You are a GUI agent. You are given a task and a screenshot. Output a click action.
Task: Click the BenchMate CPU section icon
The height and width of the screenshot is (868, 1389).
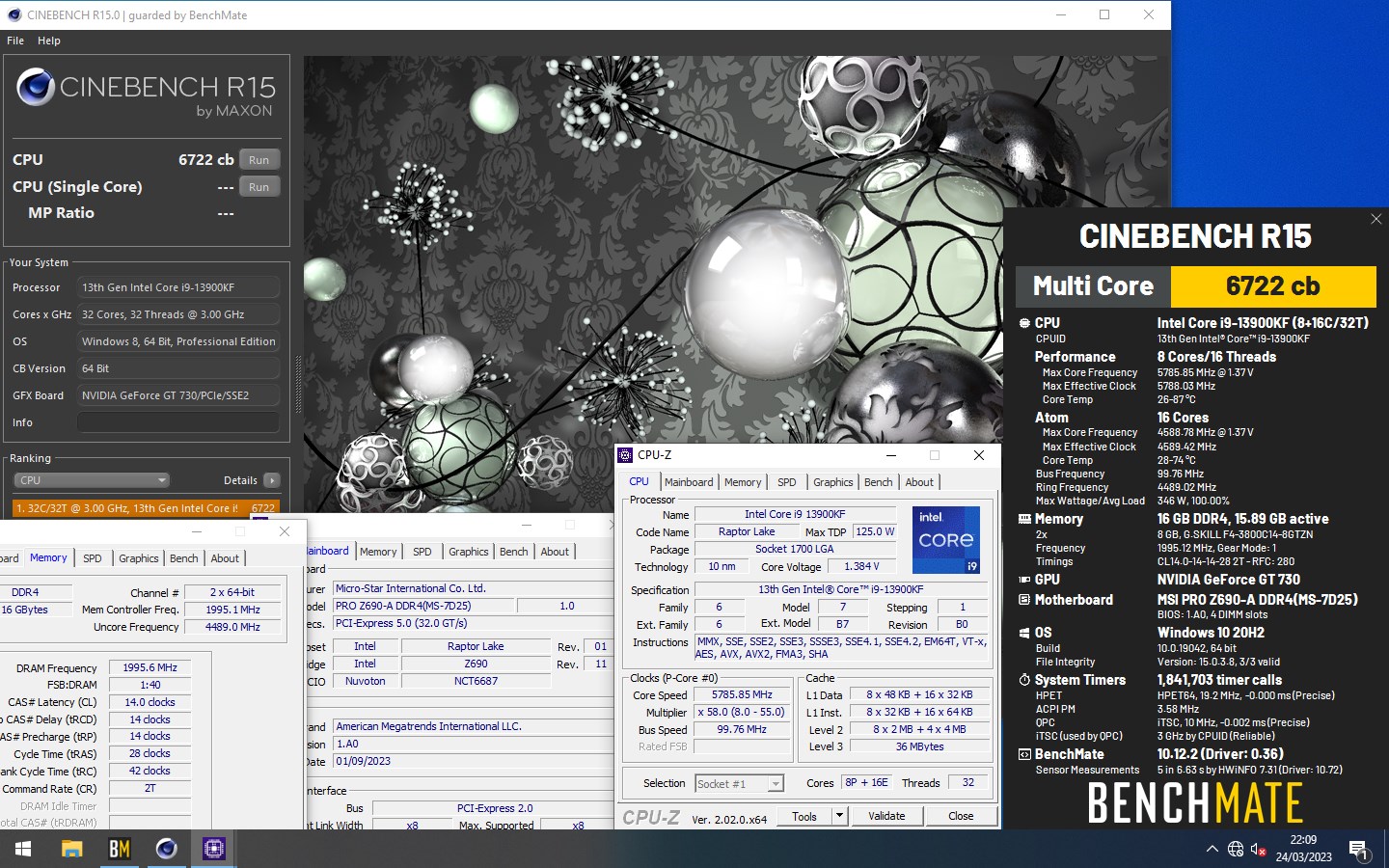[1024, 323]
